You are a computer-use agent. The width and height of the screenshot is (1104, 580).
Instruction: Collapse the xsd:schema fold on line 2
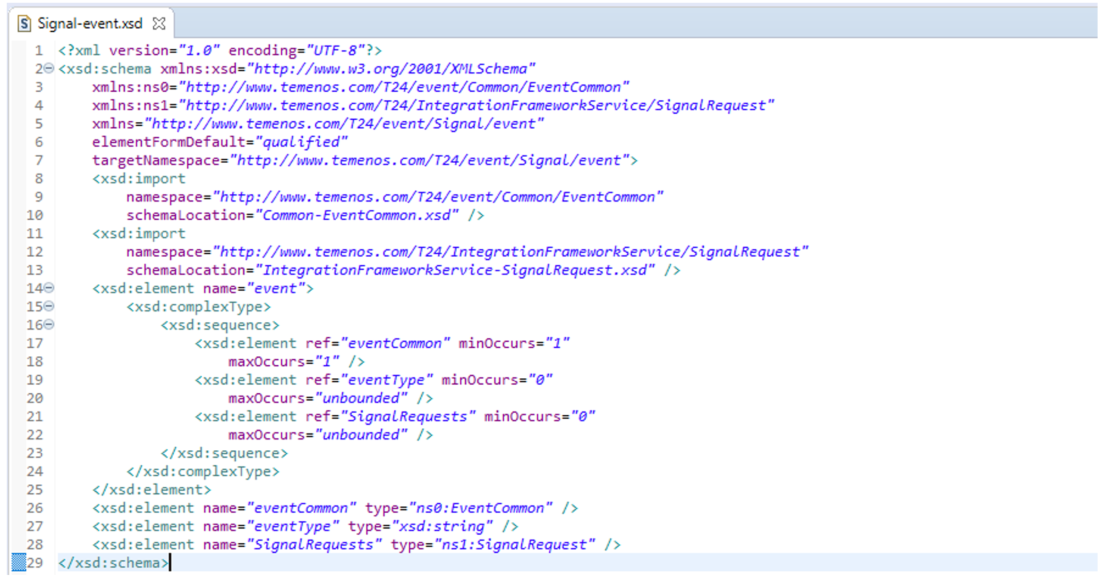coord(49,70)
